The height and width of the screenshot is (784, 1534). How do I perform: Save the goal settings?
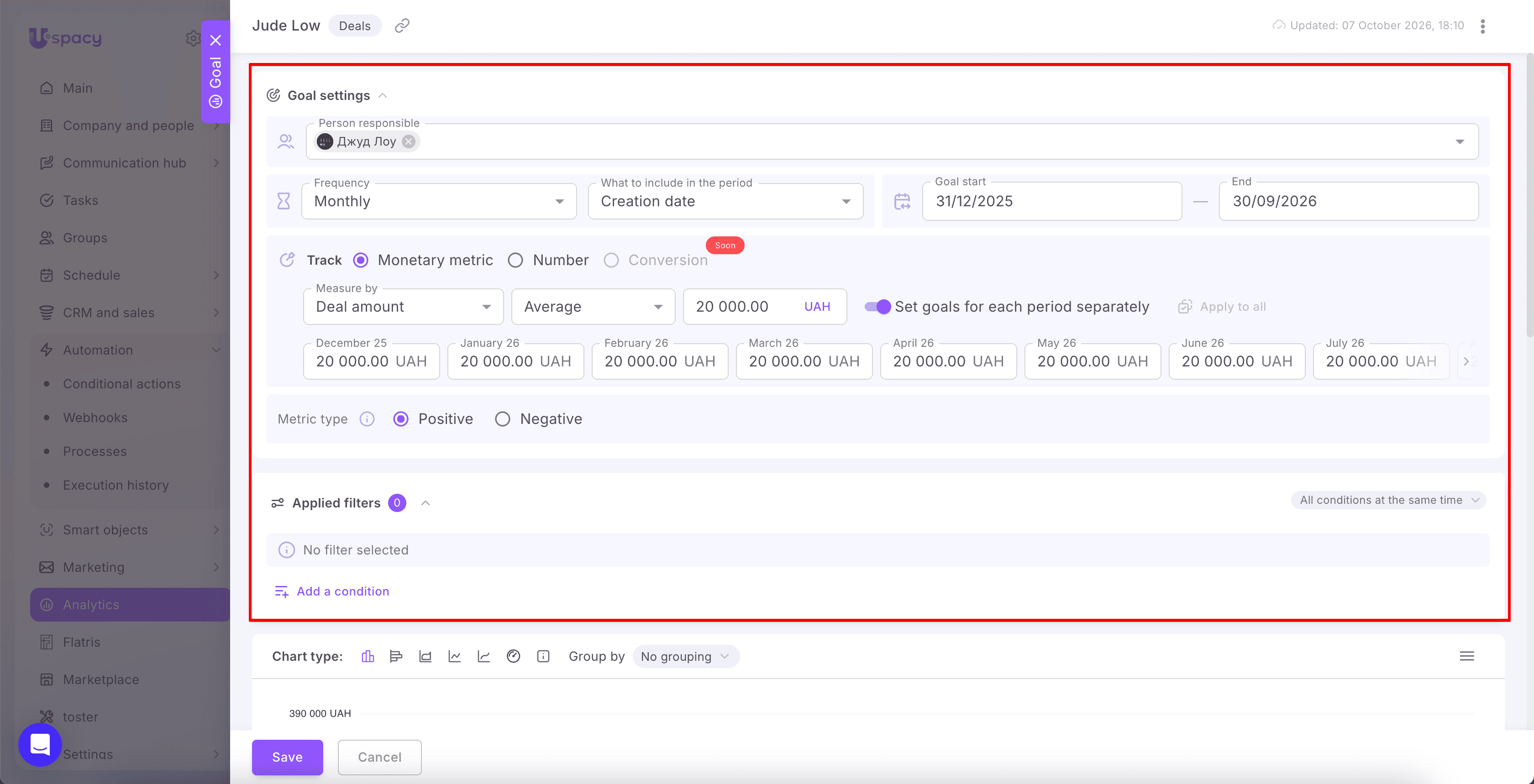pyautogui.click(x=287, y=757)
